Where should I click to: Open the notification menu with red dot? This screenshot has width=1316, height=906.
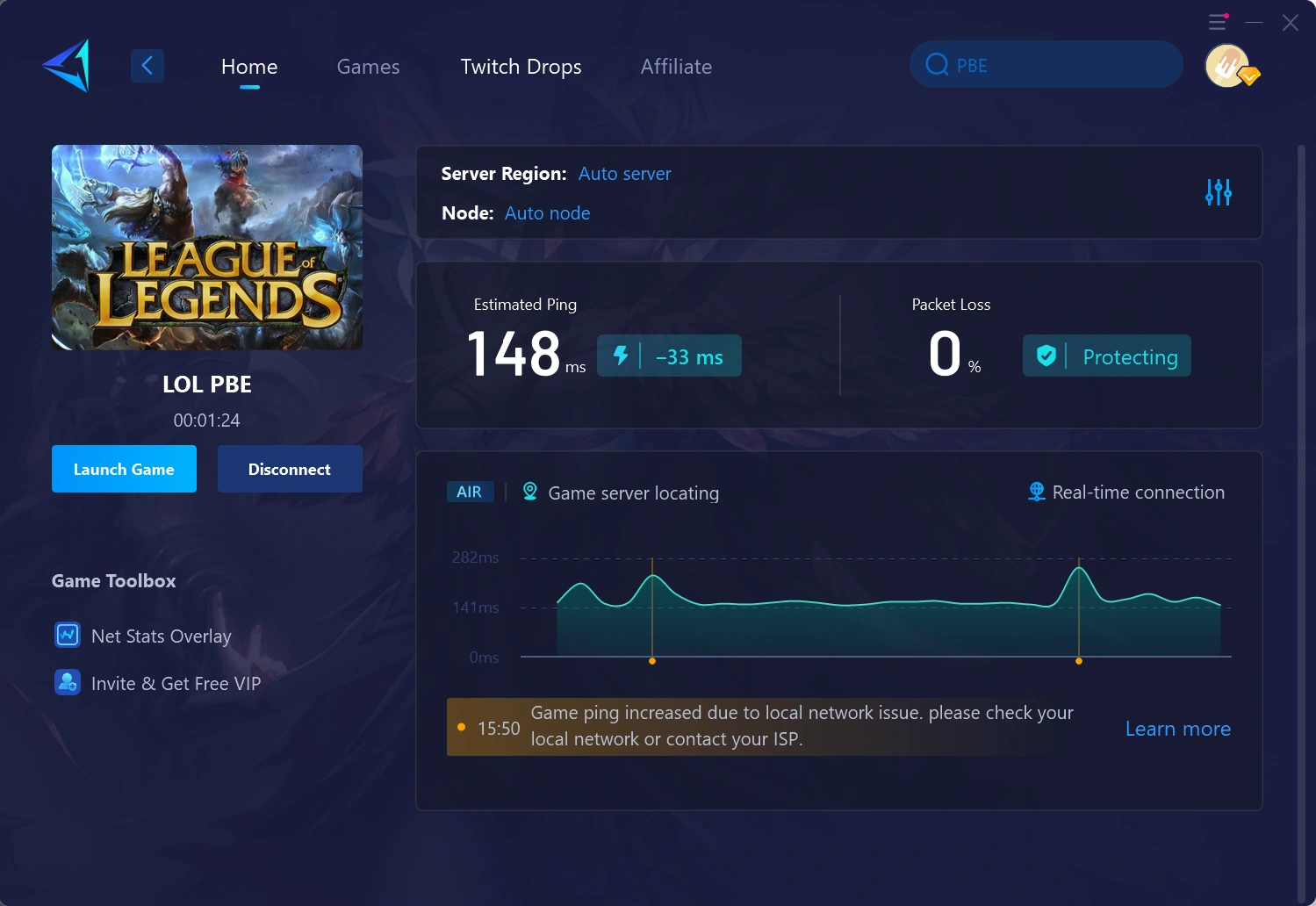point(1217,22)
